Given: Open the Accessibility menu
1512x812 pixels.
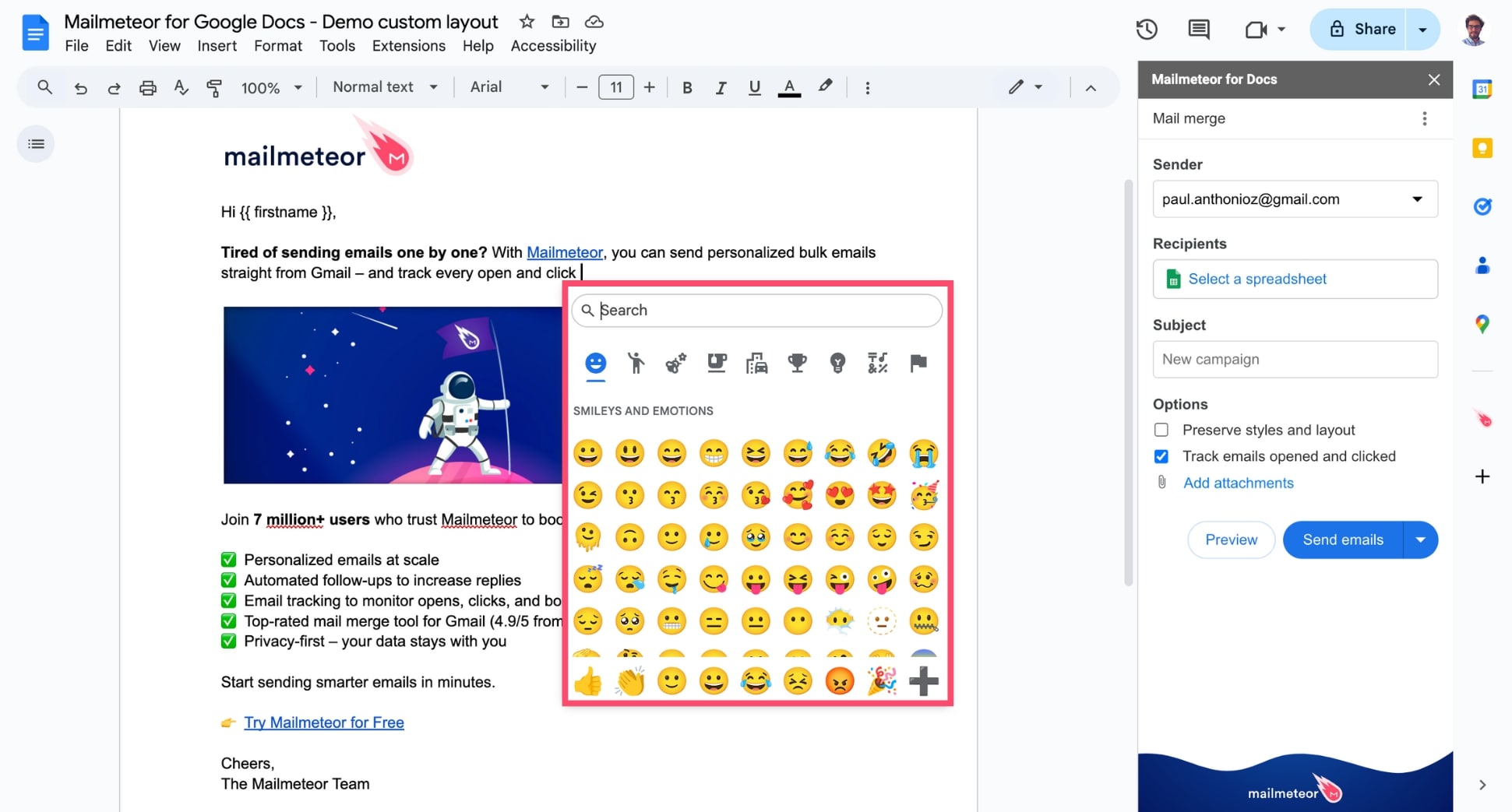Looking at the screenshot, I should point(553,46).
